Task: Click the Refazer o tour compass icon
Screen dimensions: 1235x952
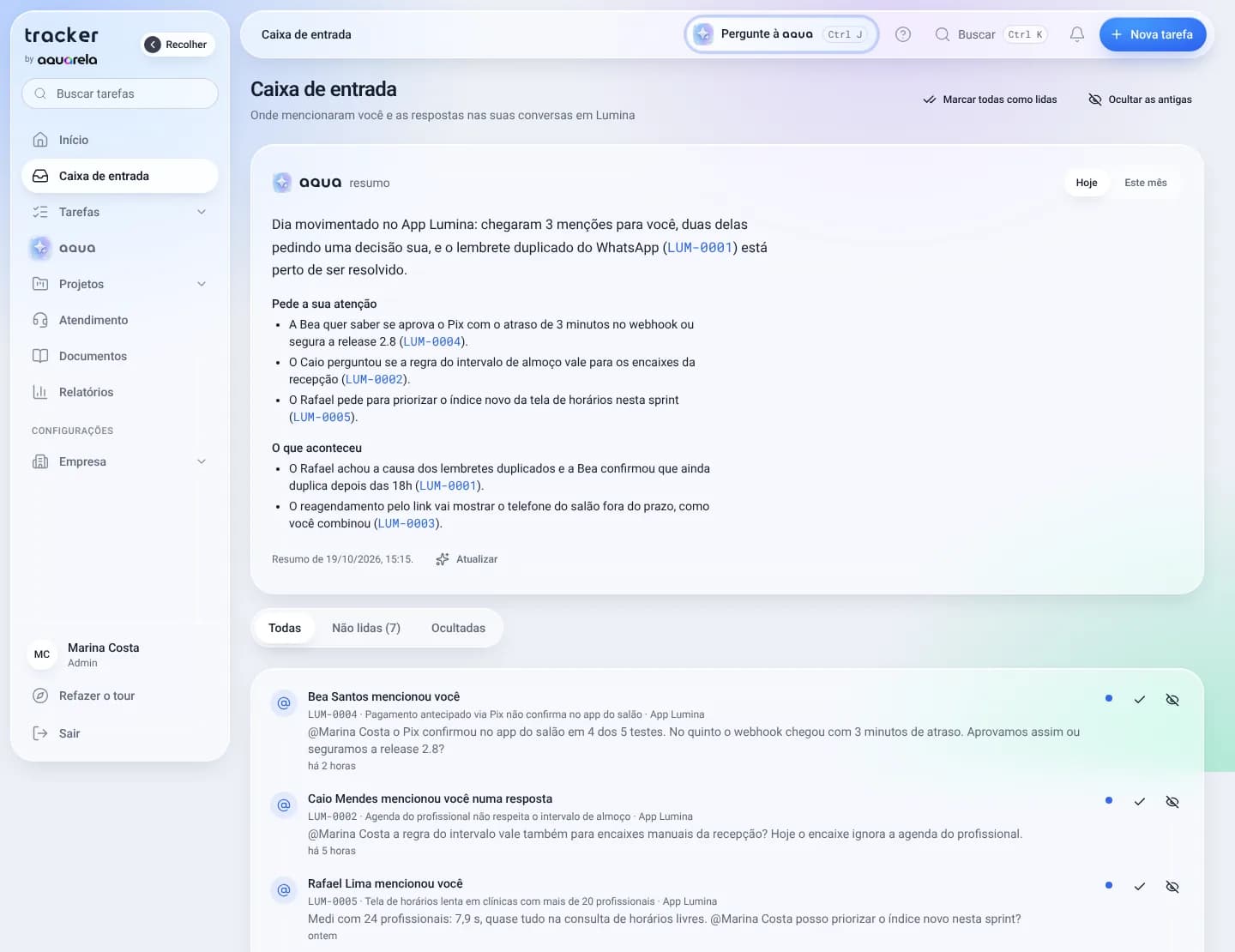Action: 40,696
